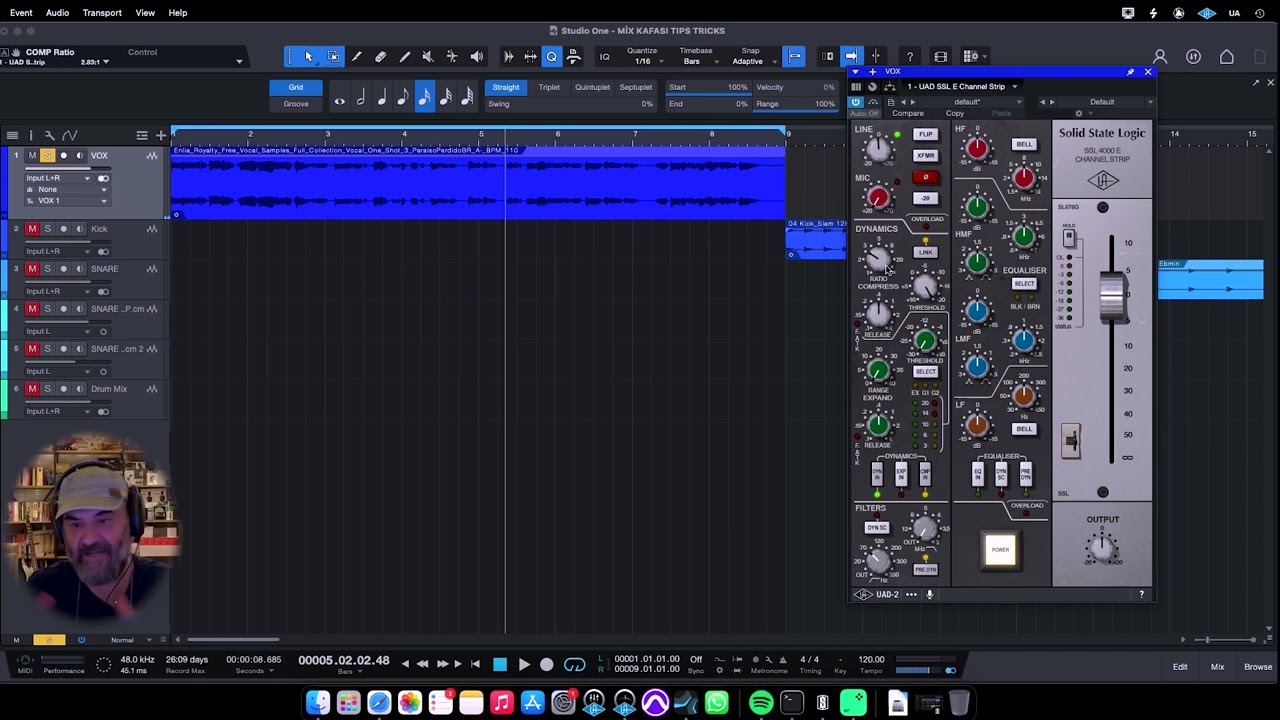Toggle the FLIP button on the channel strip
Screen dimensions: 1280x720
[x=925, y=134]
